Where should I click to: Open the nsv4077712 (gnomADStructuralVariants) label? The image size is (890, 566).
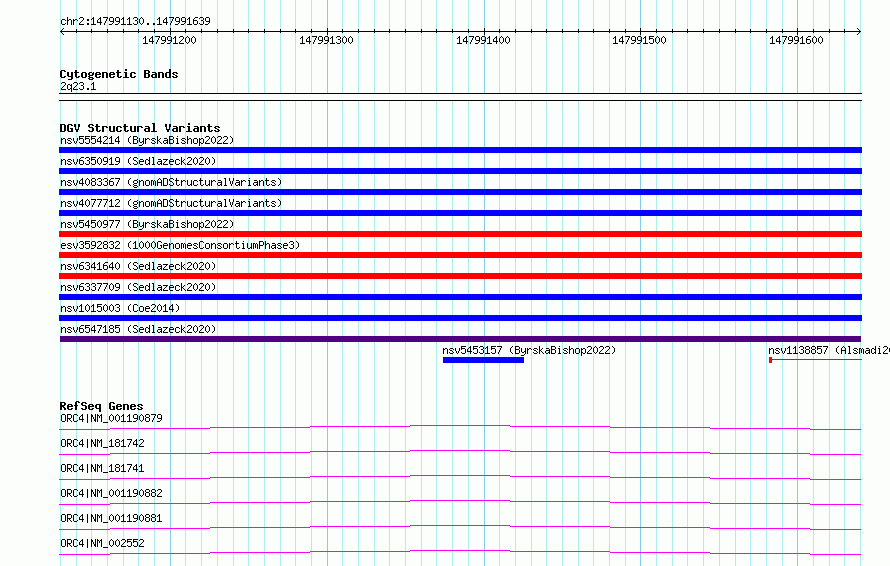click(x=171, y=203)
